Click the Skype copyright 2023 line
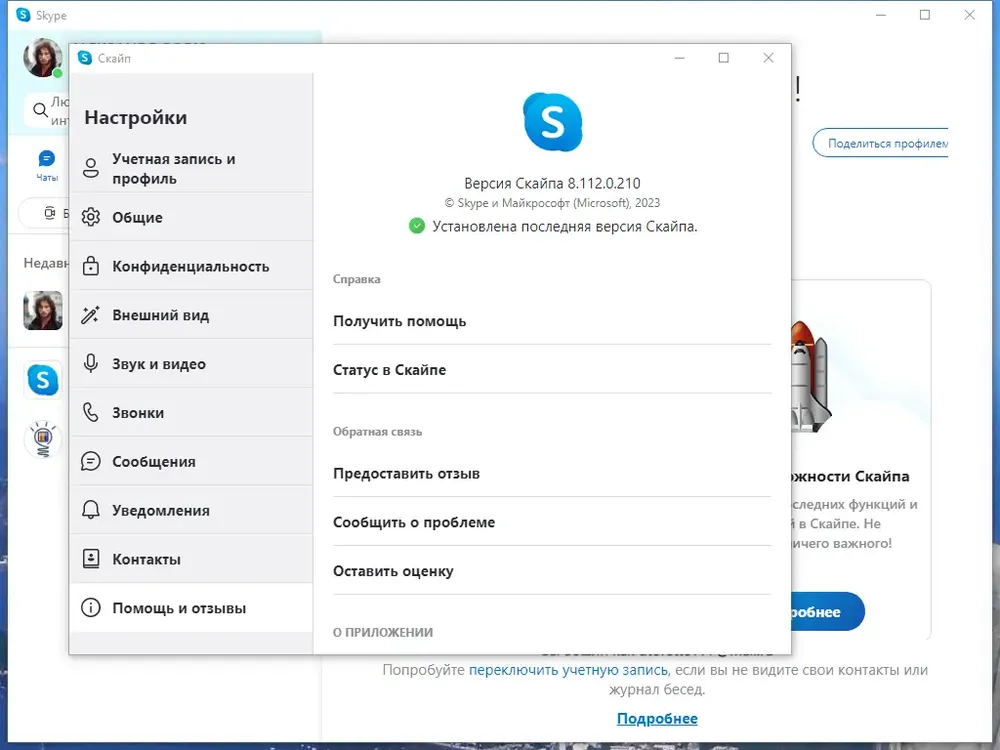The width and height of the screenshot is (1000, 750). click(552, 203)
